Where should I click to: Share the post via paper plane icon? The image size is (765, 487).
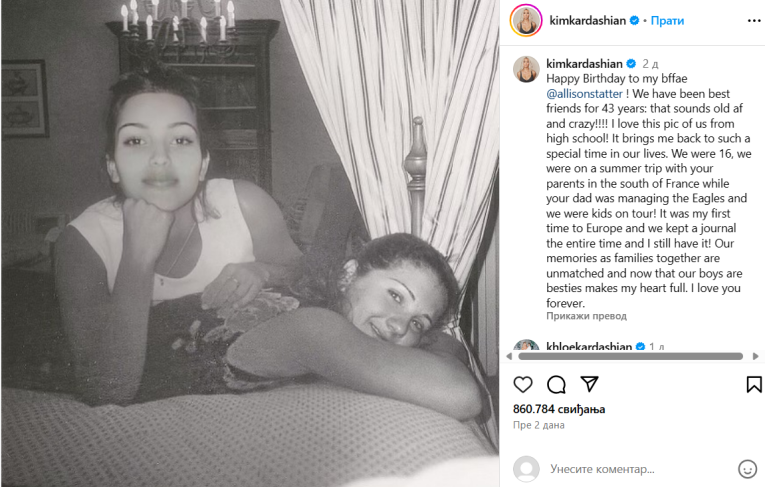(x=589, y=384)
